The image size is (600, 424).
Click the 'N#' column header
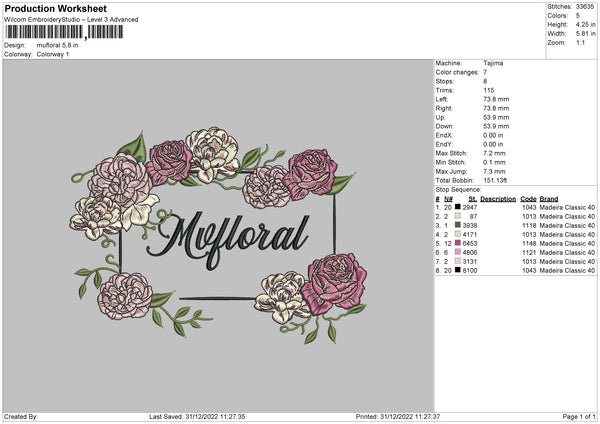[x=448, y=199]
